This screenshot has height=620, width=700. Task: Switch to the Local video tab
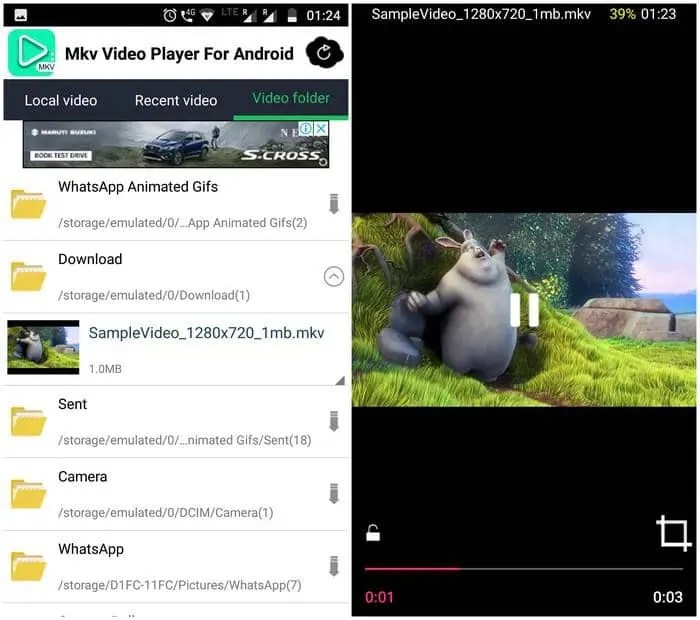click(61, 100)
